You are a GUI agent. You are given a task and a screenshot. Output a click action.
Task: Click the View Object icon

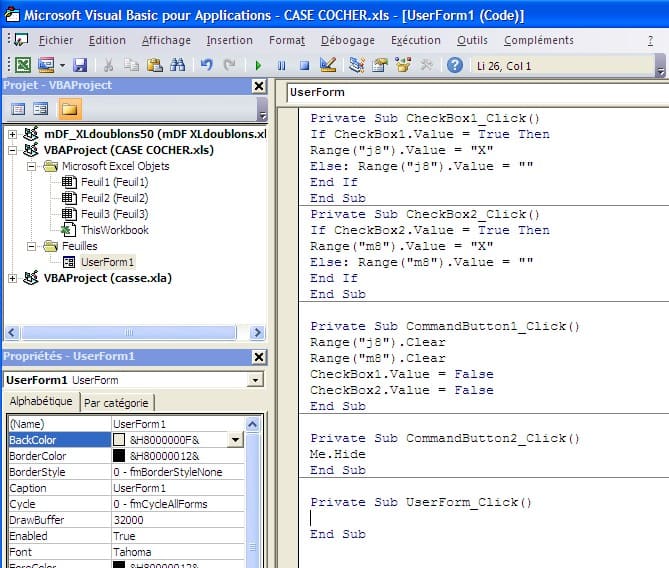[41, 109]
